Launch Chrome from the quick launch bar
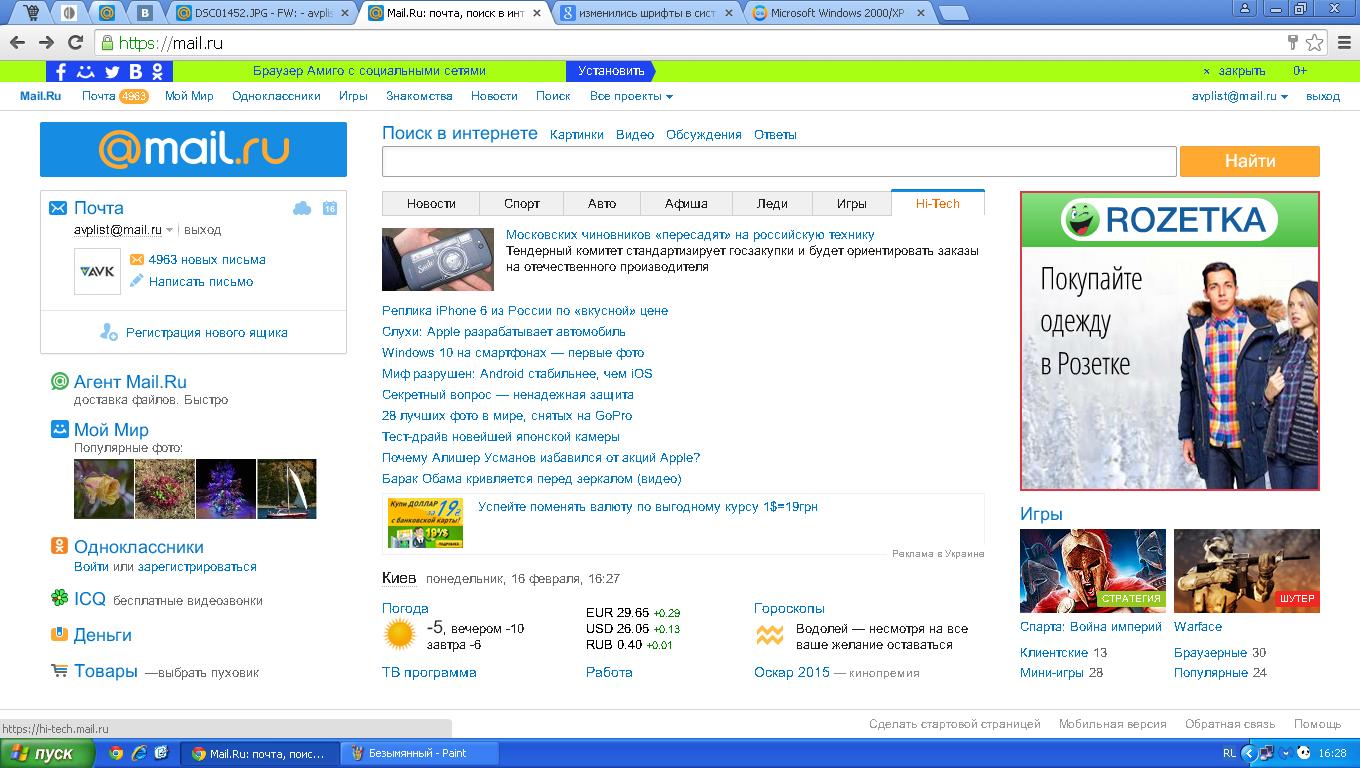 point(116,753)
